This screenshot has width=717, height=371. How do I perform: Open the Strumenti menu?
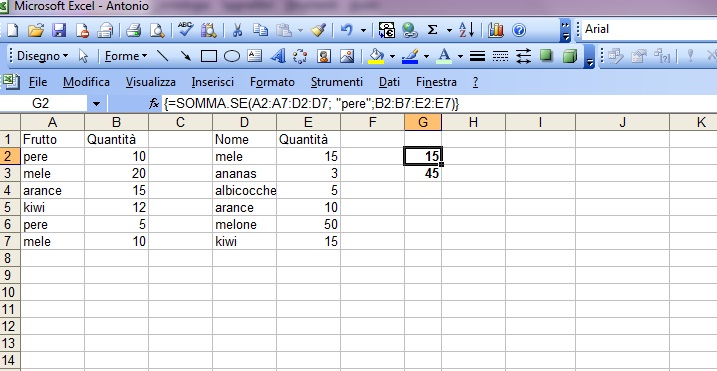click(x=337, y=82)
